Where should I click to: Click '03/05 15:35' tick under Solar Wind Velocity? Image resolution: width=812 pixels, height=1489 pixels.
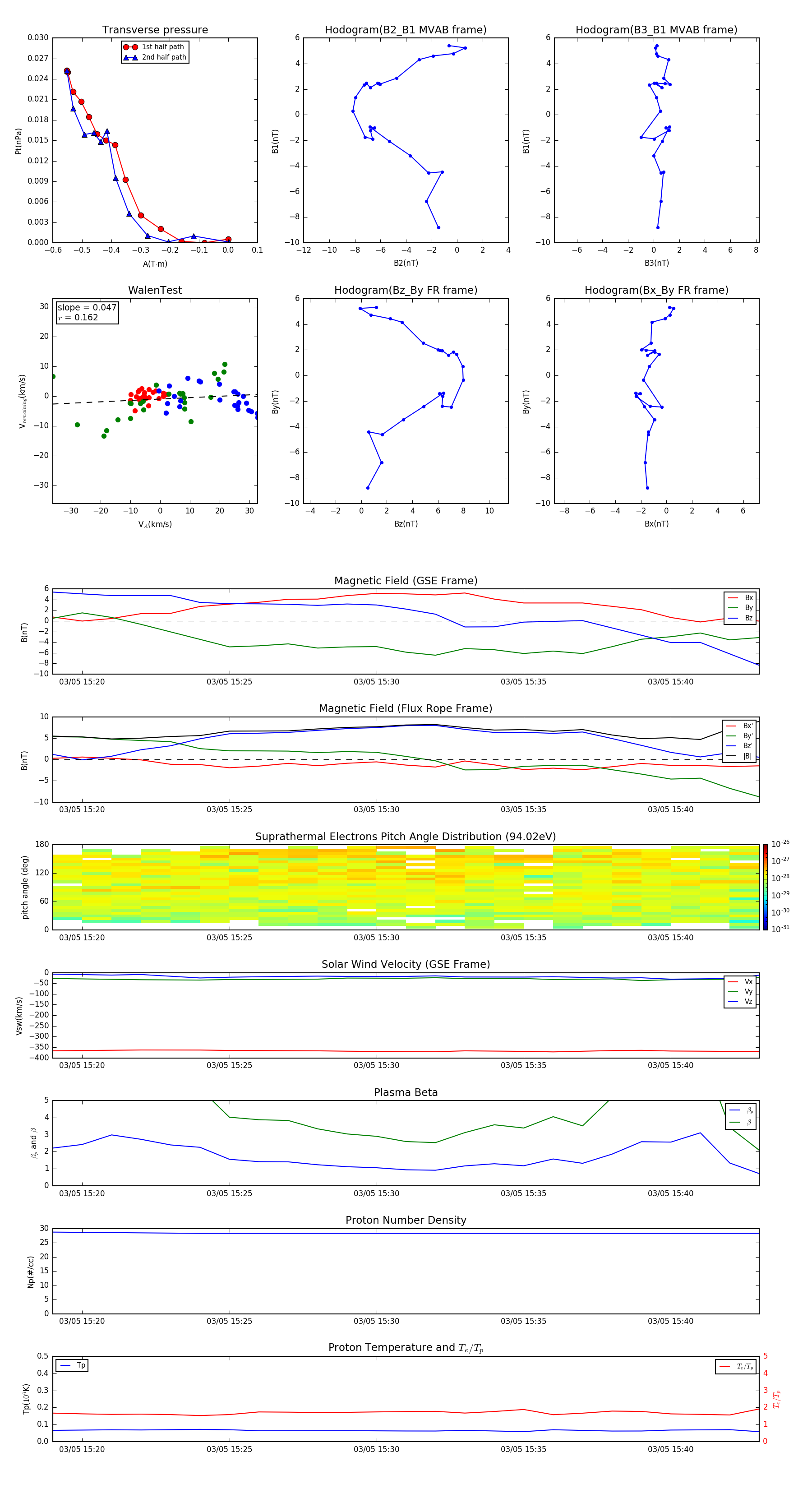click(524, 1065)
